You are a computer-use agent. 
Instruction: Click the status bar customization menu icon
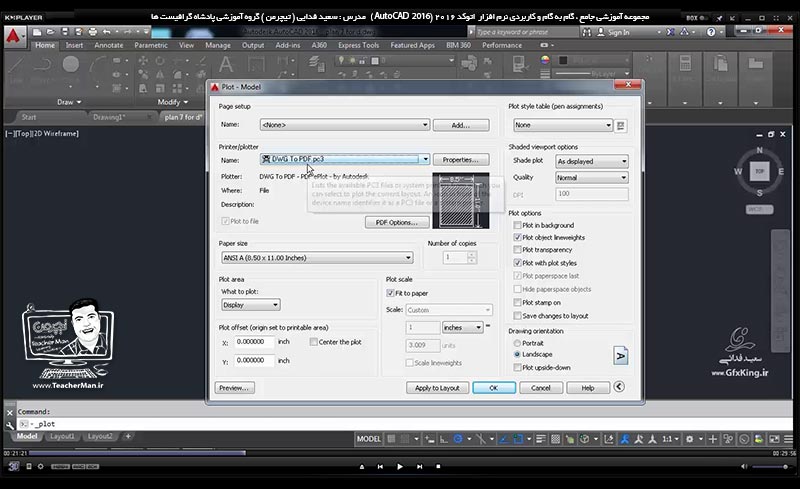789,438
